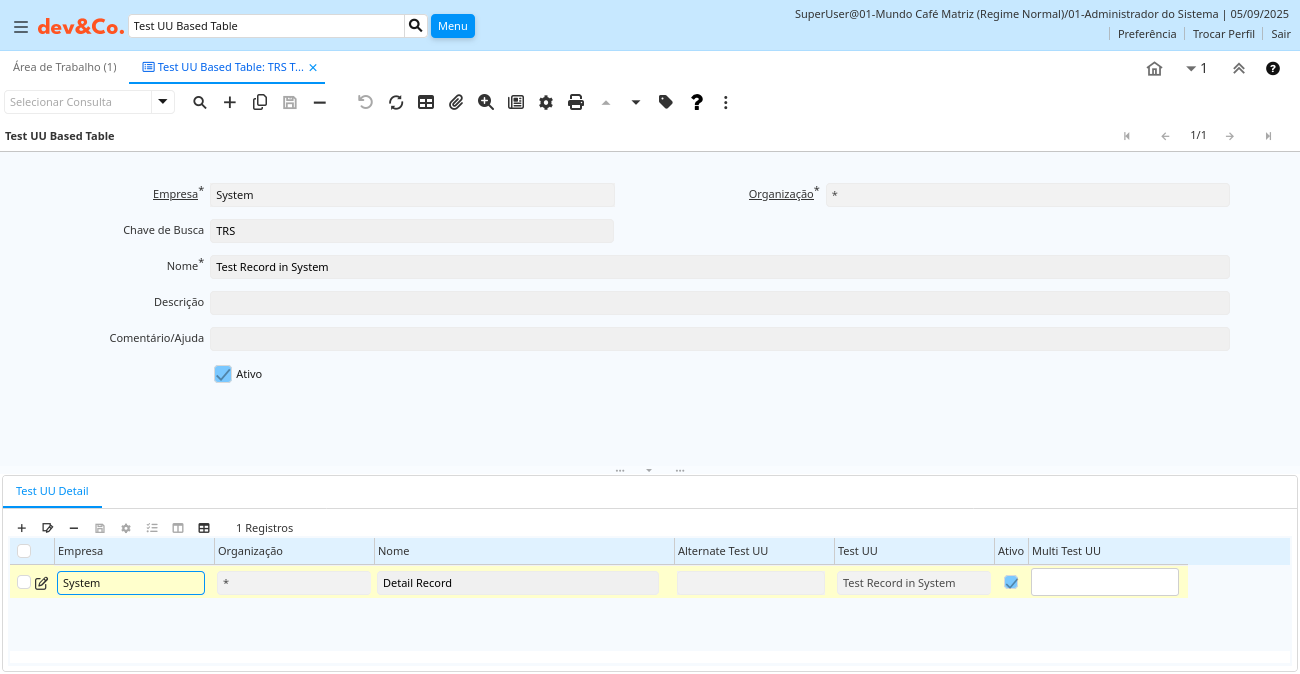1300x674 pixels.
Task: Toggle the Ativo checkbox in header form
Action: (x=223, y=374)
